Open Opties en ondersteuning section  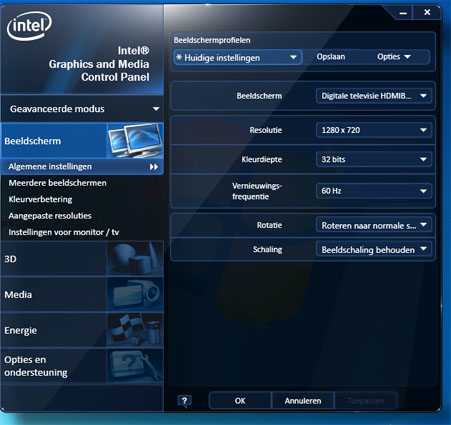click(82, 366)
